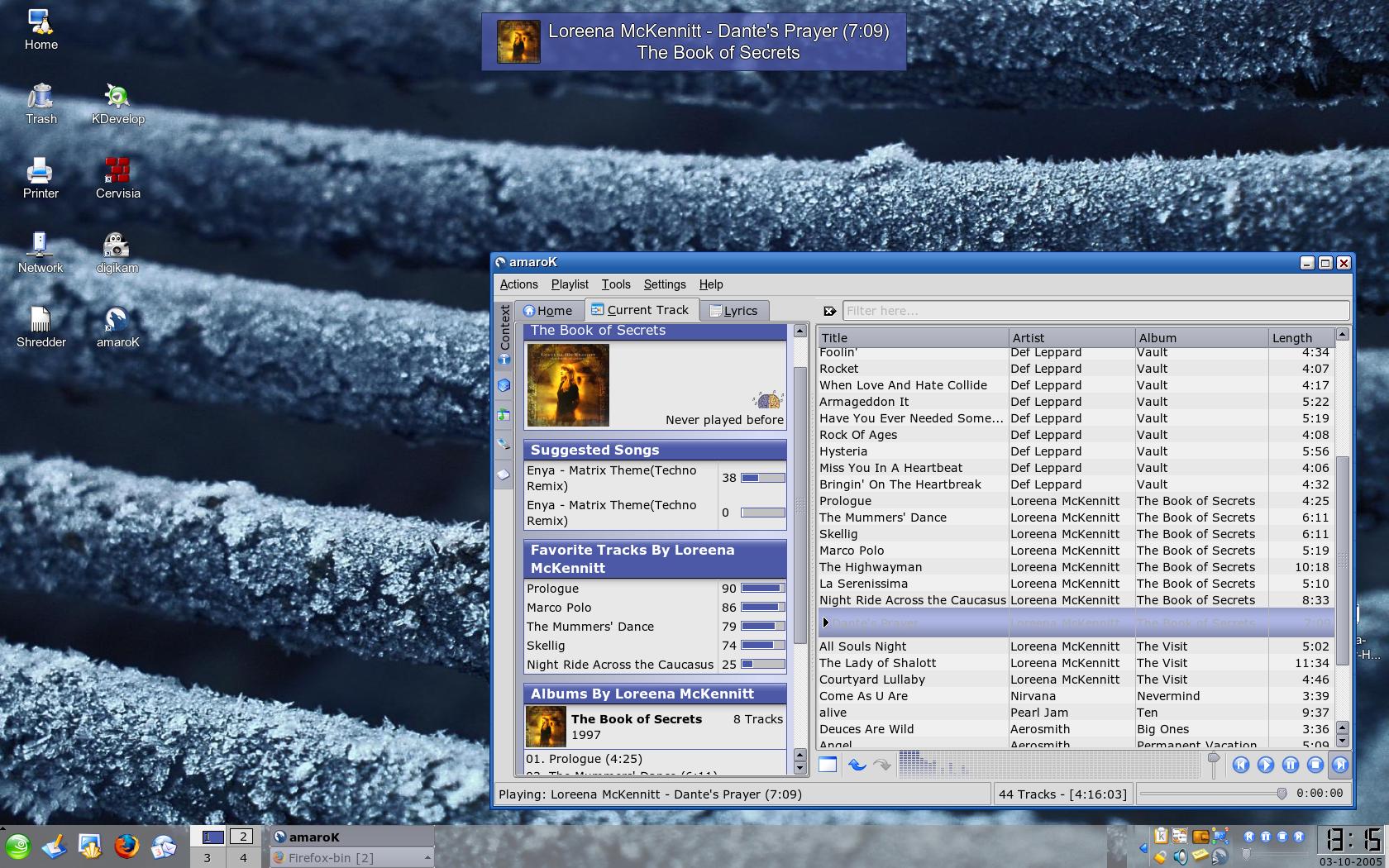Switch to the Home context tab
This screenshot has width=1389, height=868.
click(549, 311)
